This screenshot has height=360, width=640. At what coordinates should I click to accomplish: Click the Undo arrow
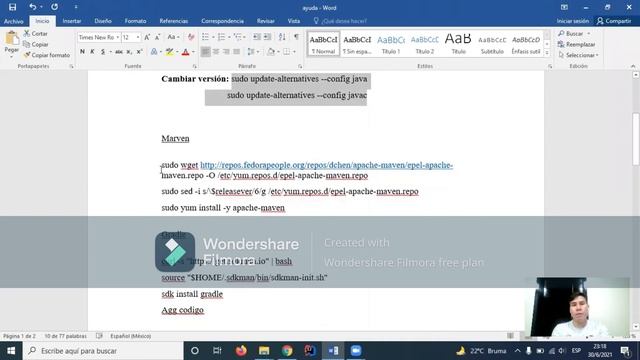(x=33, y=7)
